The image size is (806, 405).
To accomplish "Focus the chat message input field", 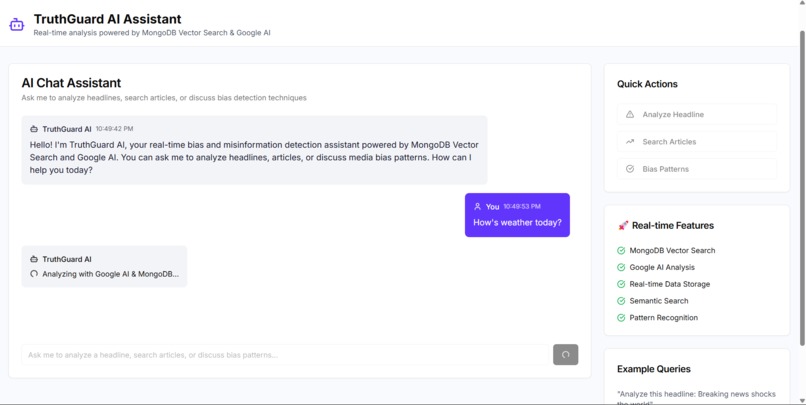I will [x=285, y=355].
